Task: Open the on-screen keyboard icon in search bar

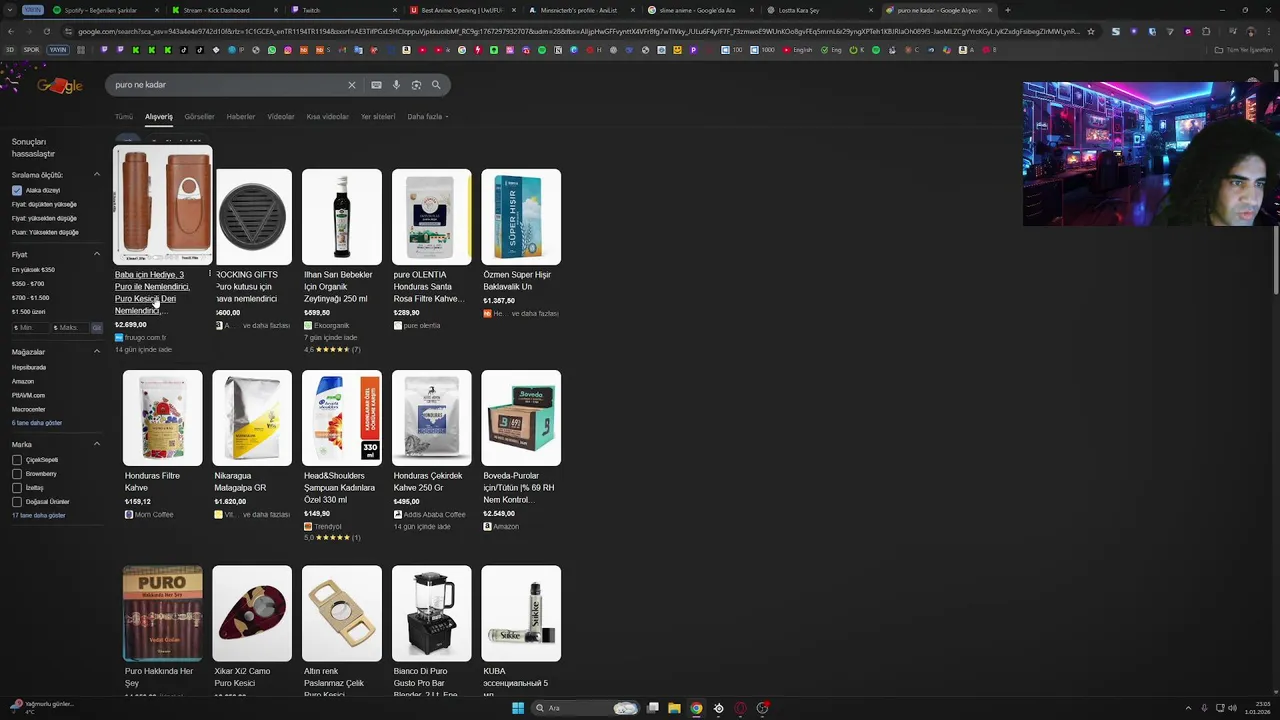Action: tap(376, 85)
